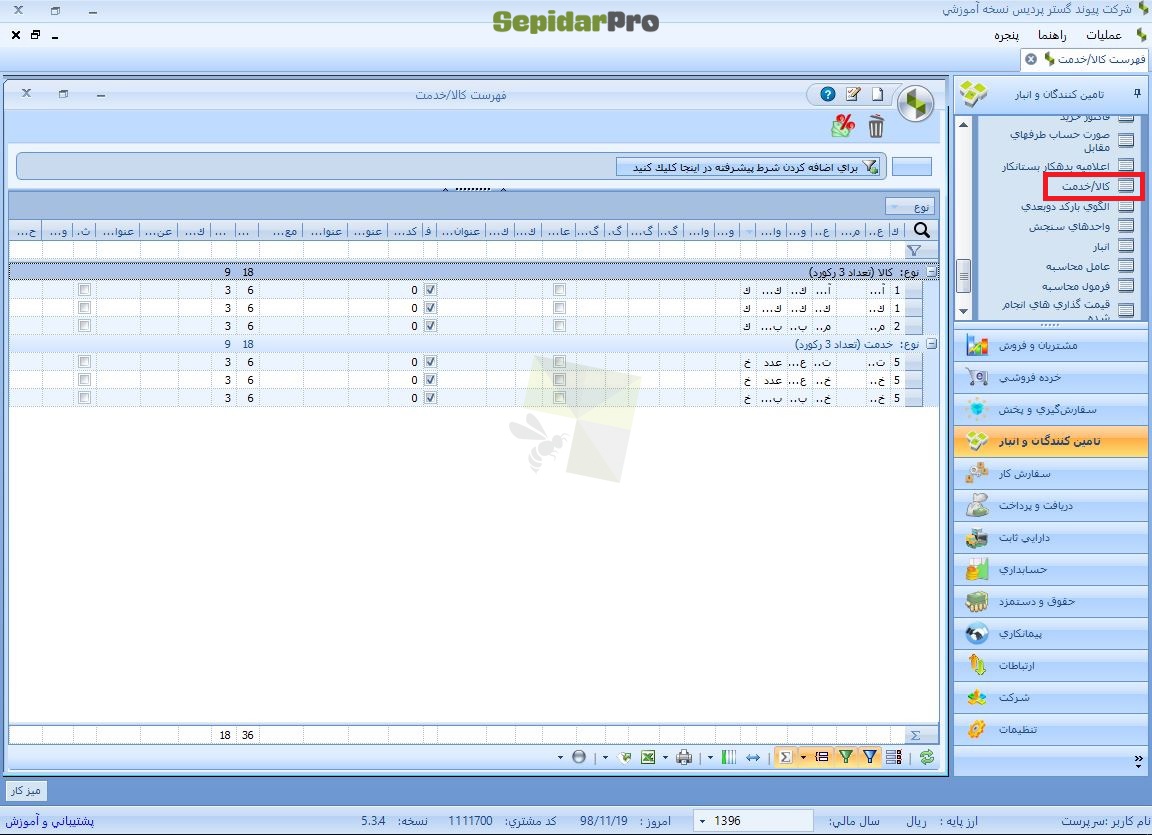Click the magnifier search icon in grid header
1152x835 pixels.
(922, 231)
